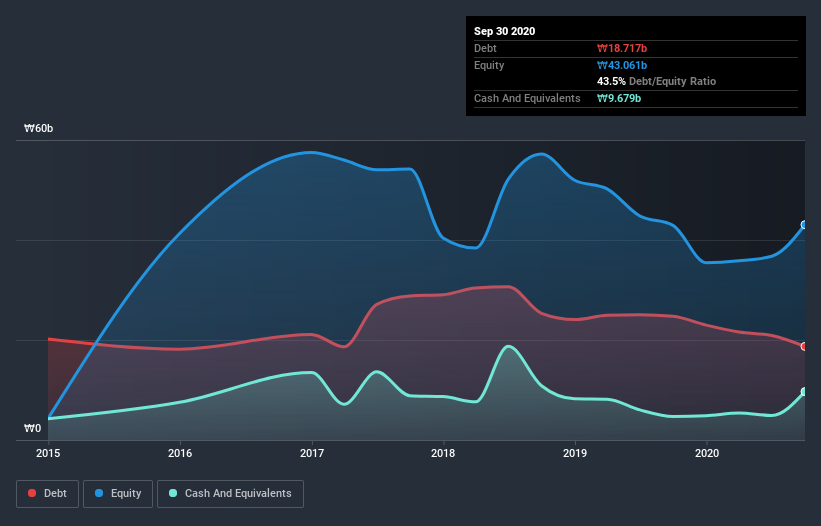Viewport: 821px width, 526px height.
Task: Click the Sep 30 2020 tooltip date
Action: (x=505, y=31)
